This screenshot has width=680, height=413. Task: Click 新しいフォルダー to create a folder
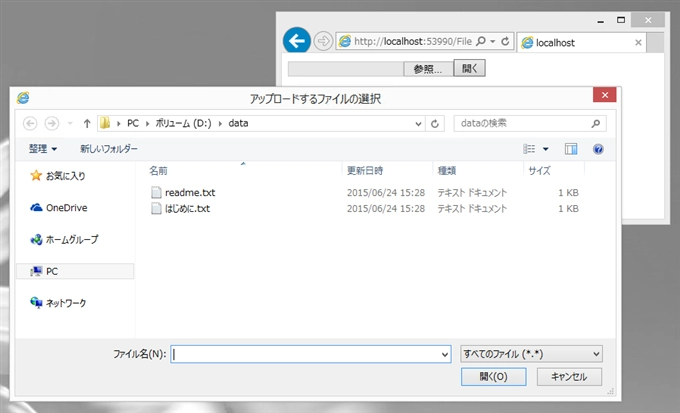click(109, 149)
